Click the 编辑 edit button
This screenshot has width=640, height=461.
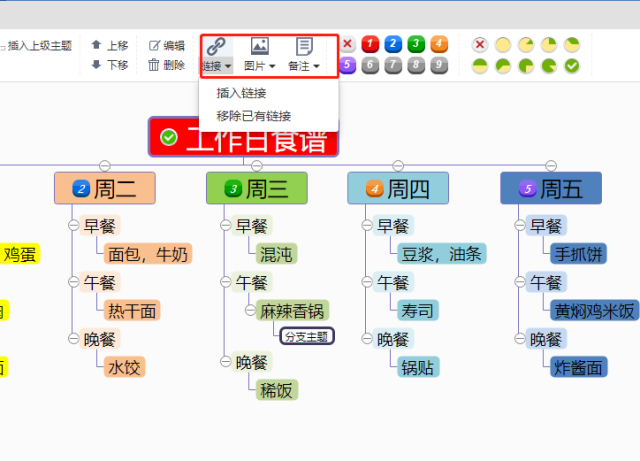point(167,45)
